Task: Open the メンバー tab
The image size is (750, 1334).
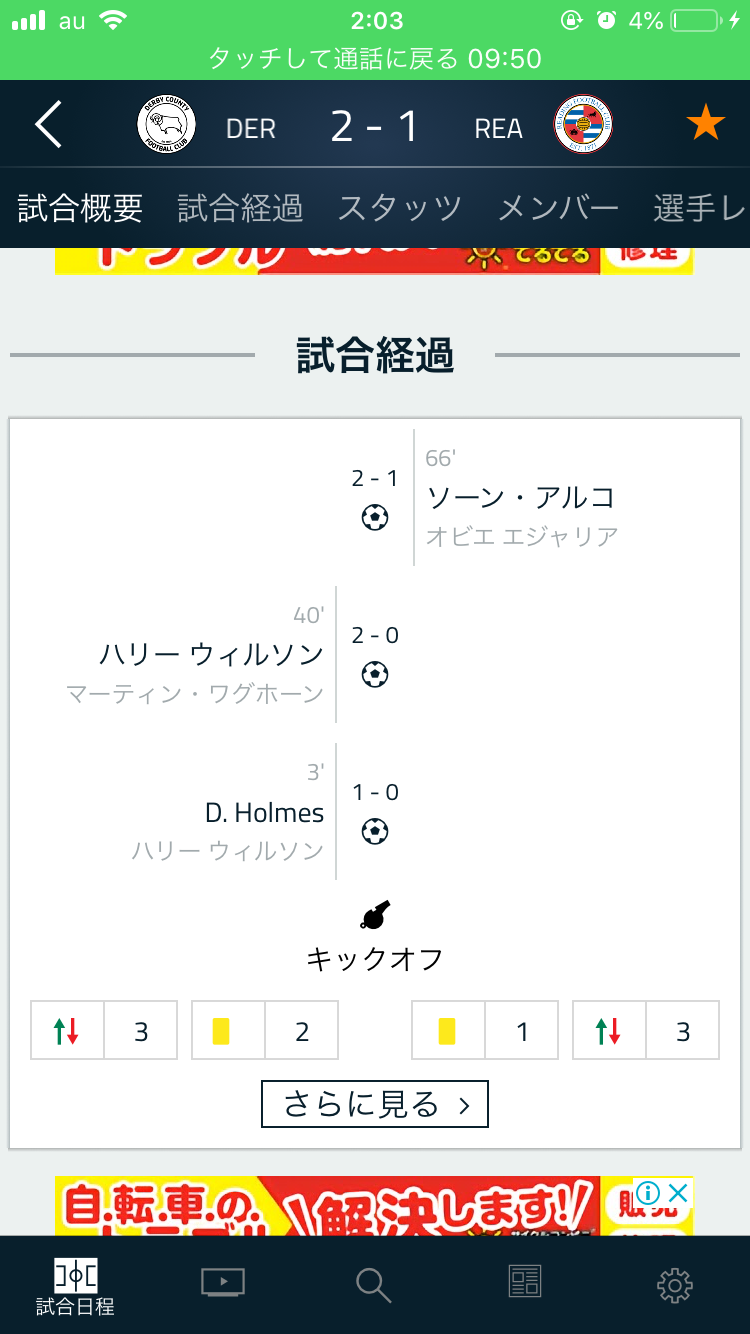Action: (x=558, y=208)
